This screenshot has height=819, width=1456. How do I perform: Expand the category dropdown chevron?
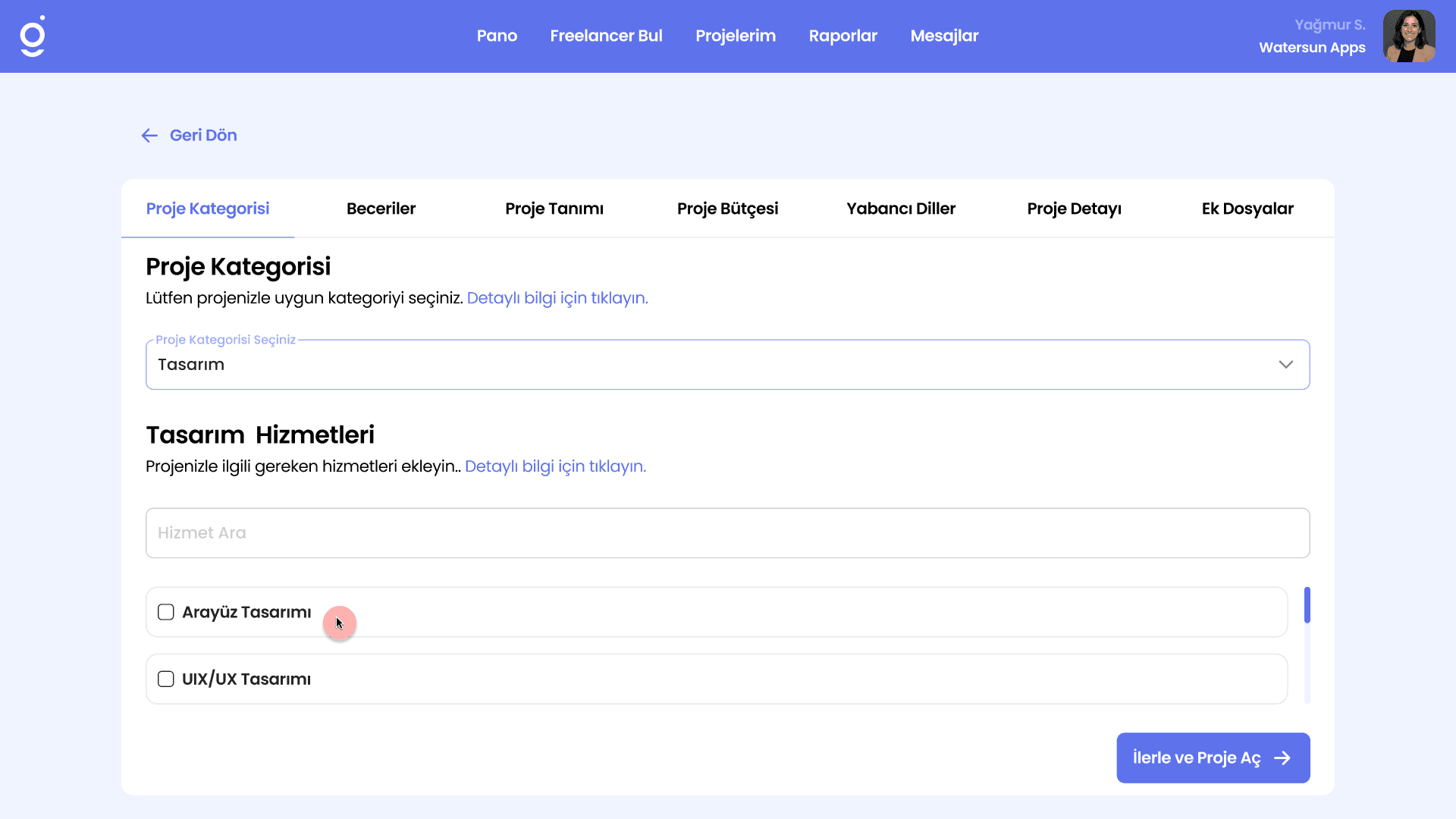click(x=1285, y=365)
